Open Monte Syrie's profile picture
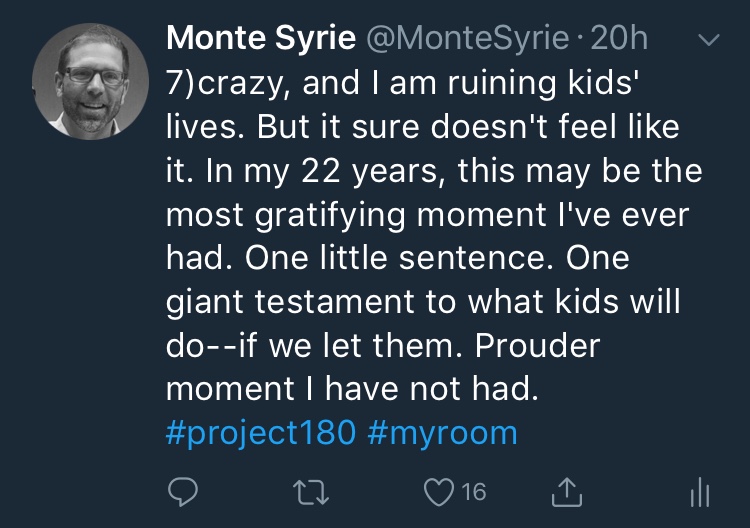This screenshot has height=528, width=750. 85,81
